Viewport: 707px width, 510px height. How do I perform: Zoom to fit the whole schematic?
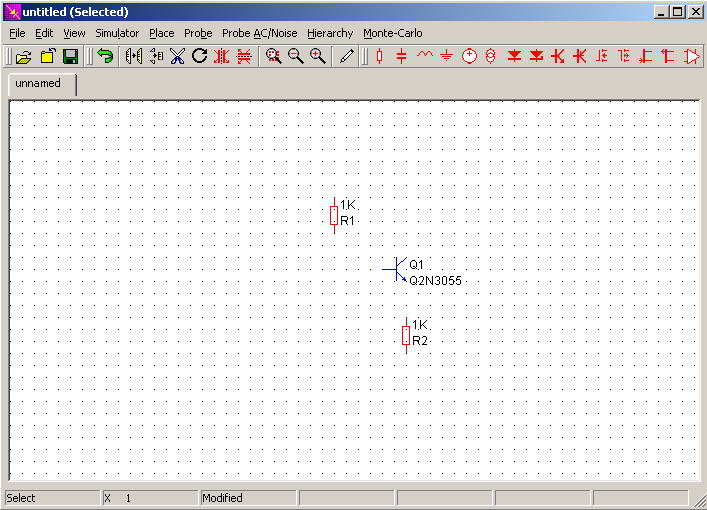tap(274, 56)
